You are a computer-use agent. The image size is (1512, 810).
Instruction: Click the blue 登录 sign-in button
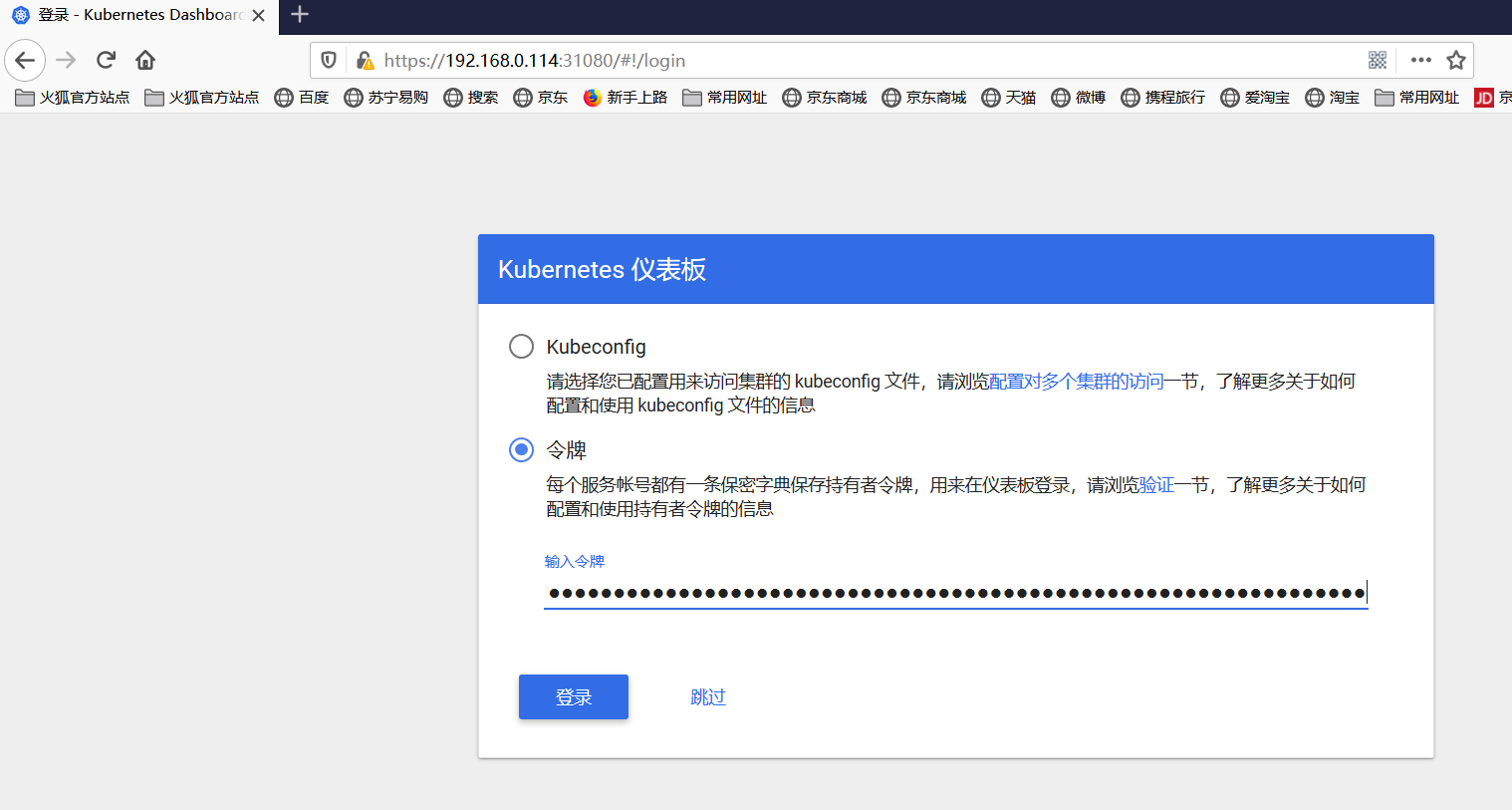[574, 697]
